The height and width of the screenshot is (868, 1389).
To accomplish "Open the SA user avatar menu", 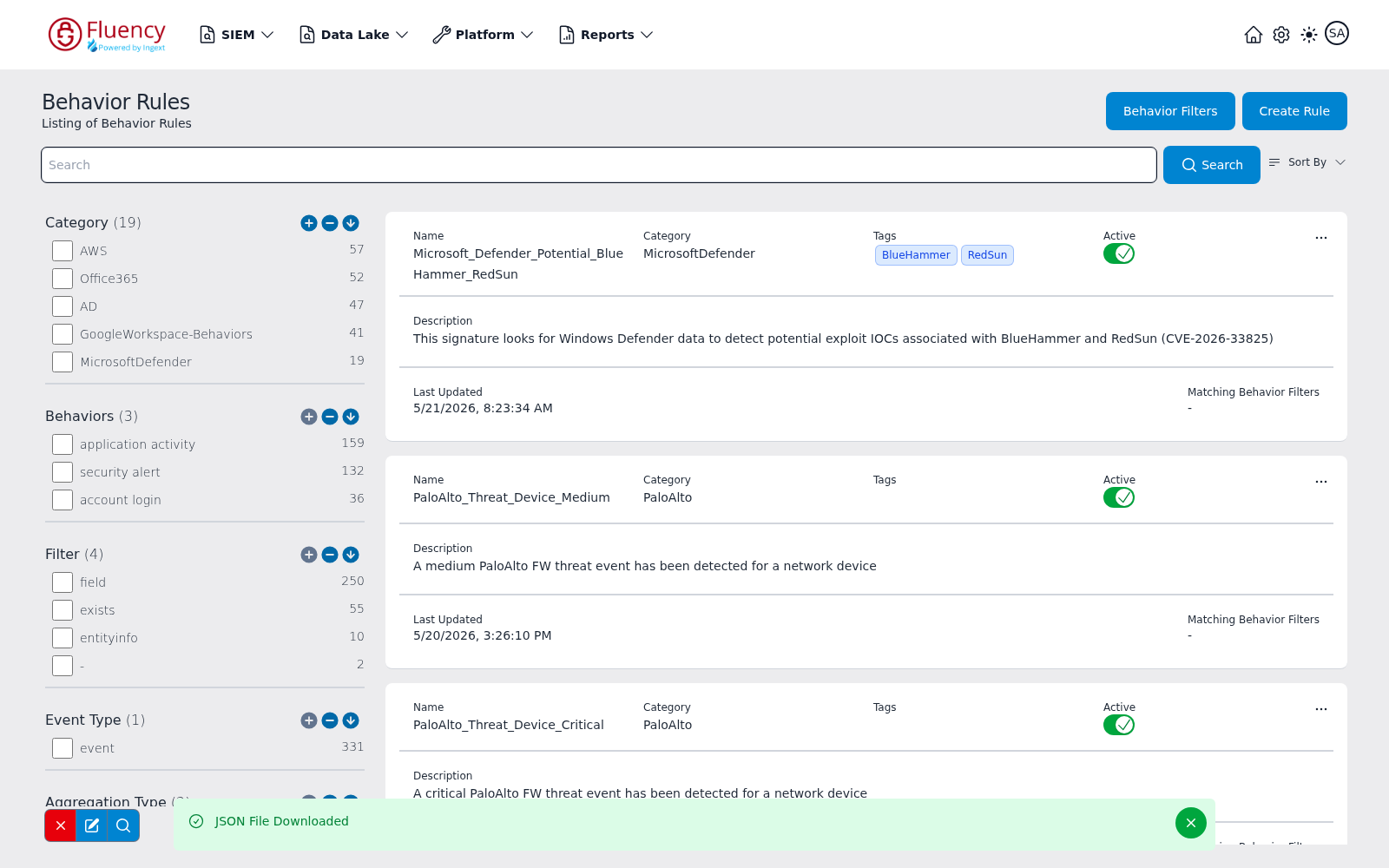I will (1337, 34).
